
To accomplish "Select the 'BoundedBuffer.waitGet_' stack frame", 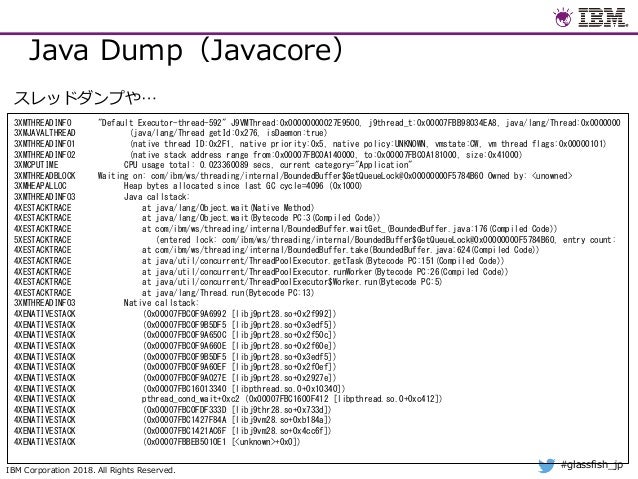I will pyautogui.click(x=350, y=229).
